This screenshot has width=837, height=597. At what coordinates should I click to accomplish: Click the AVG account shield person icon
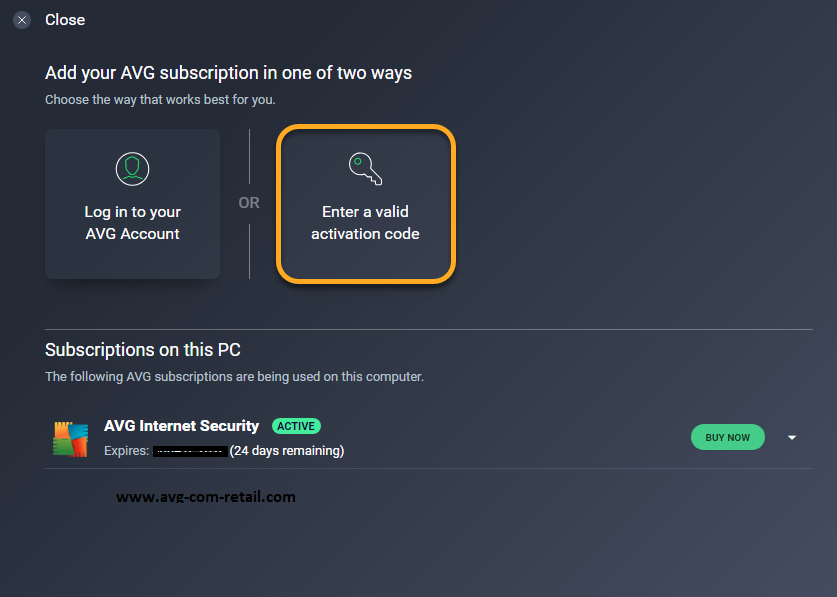(x=132, y=169)
